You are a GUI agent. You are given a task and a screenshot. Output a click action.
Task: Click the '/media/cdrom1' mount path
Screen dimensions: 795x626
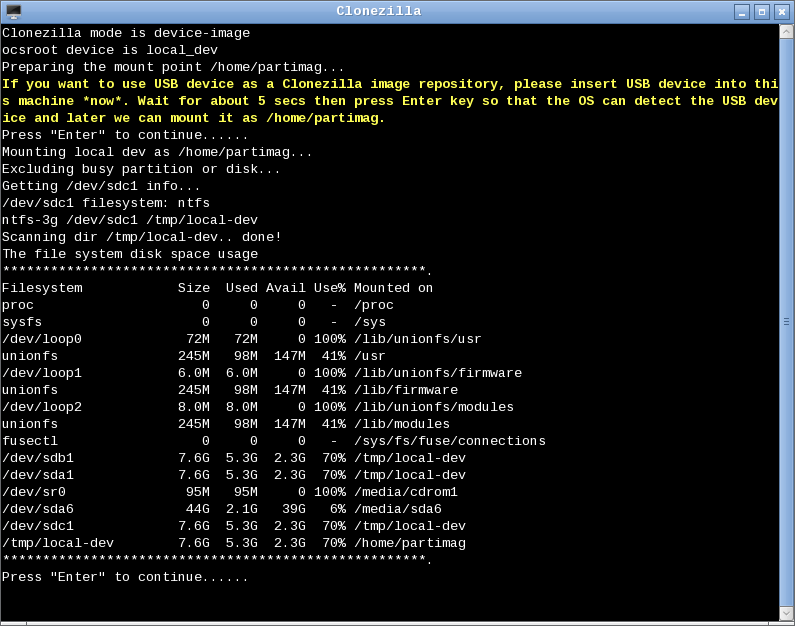pyautogui.click(x=406, y=492)
